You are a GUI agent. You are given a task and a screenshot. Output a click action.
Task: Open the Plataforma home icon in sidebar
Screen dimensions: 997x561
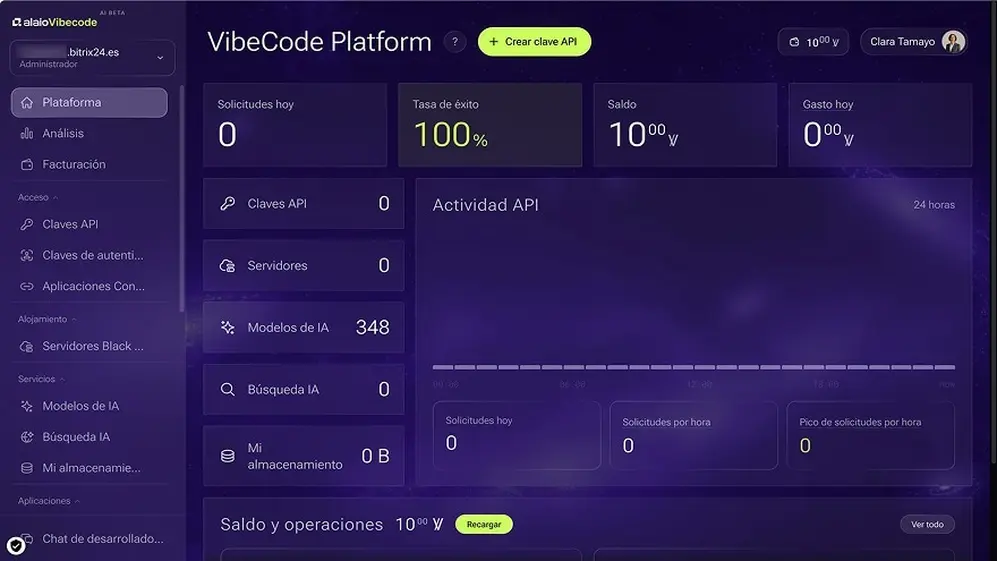27,102
